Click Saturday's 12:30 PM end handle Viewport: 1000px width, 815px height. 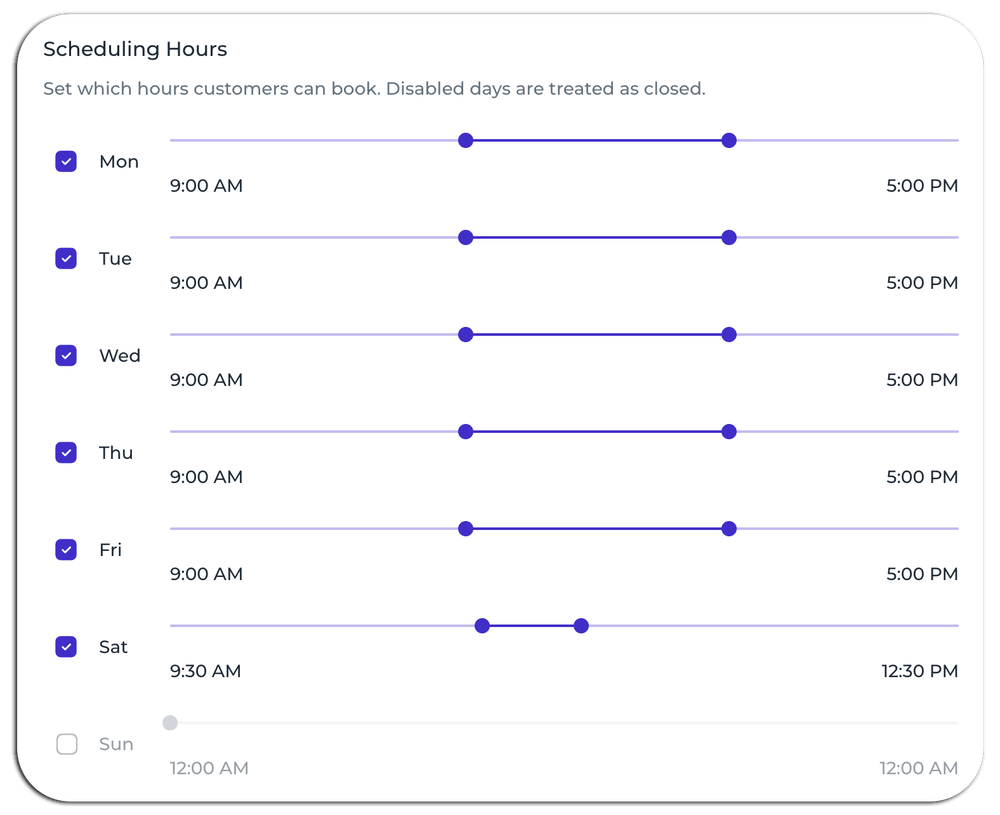581,626
